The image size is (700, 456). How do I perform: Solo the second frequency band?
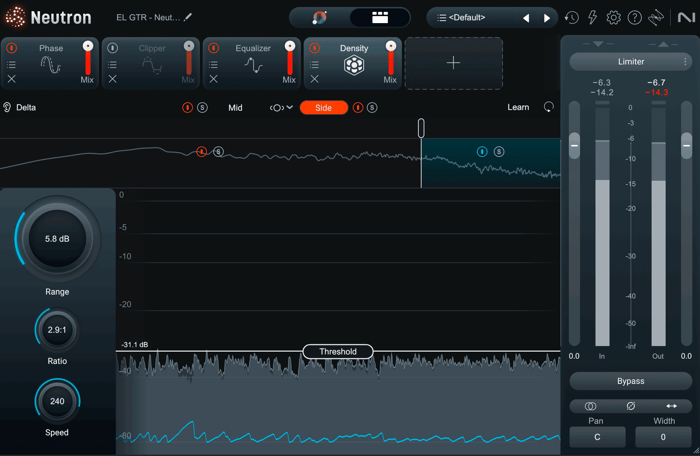(499, 152)
